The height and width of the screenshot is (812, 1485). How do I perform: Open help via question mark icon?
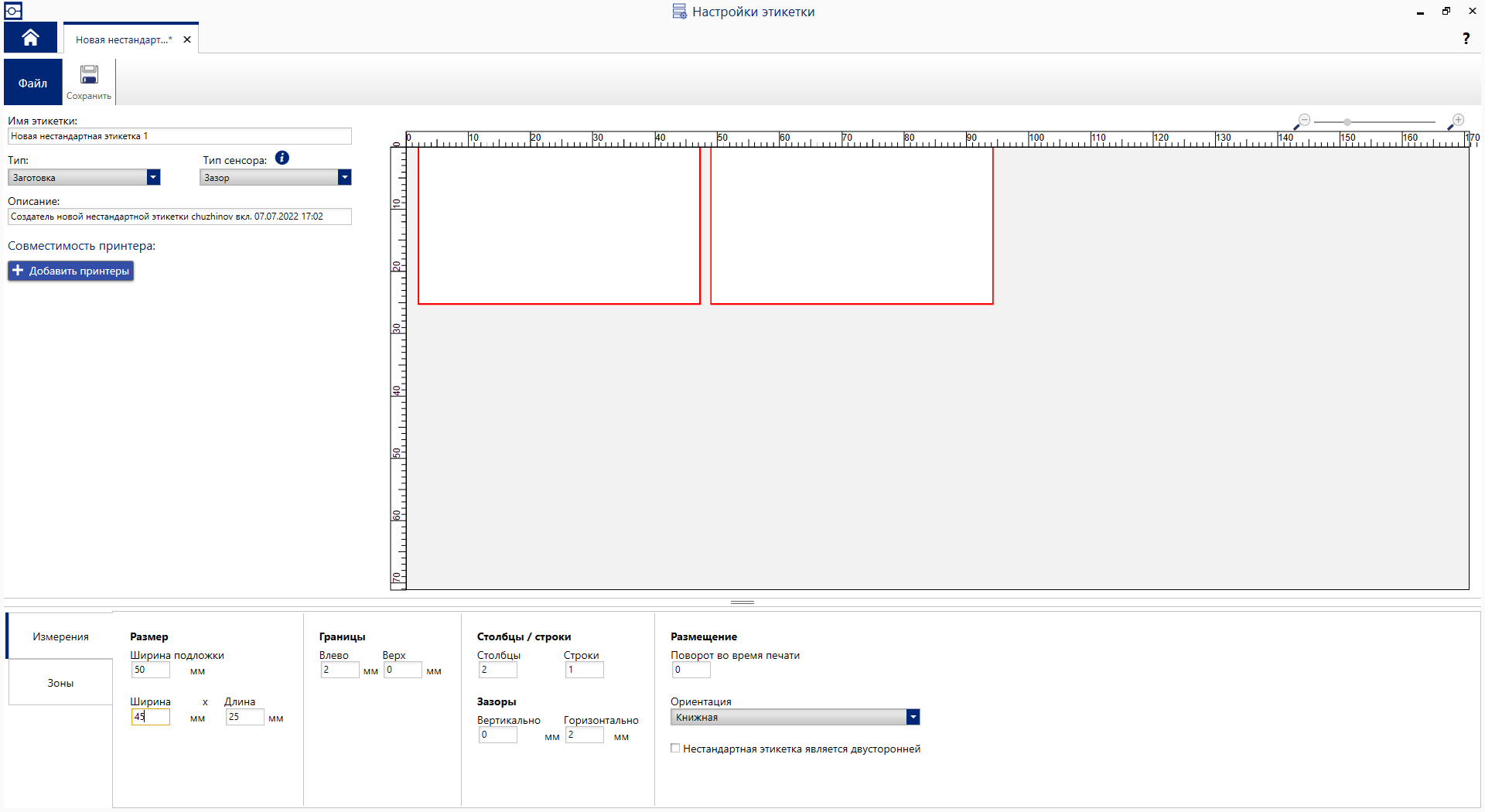1466,39
